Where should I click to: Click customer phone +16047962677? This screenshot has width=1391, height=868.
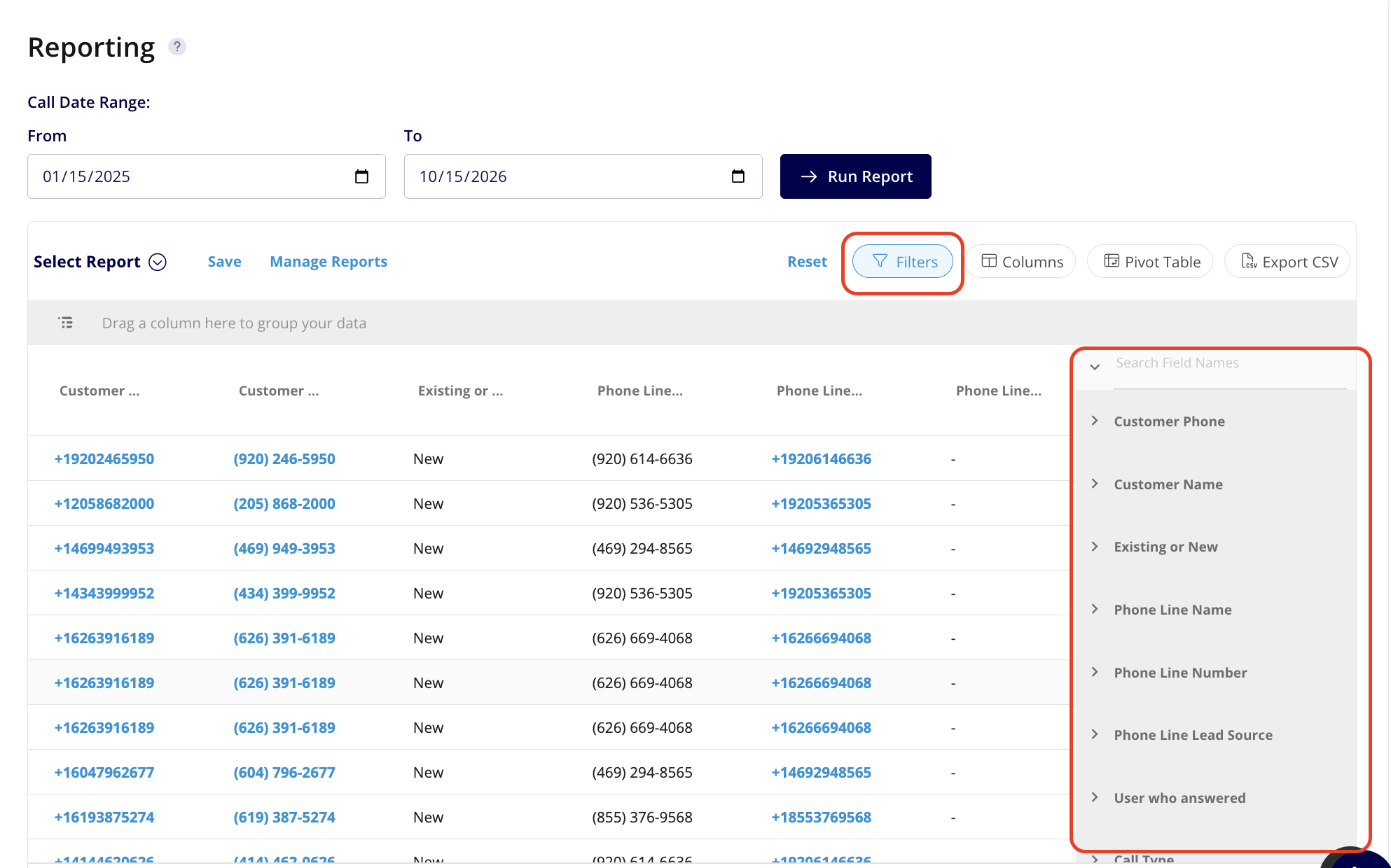104,773
